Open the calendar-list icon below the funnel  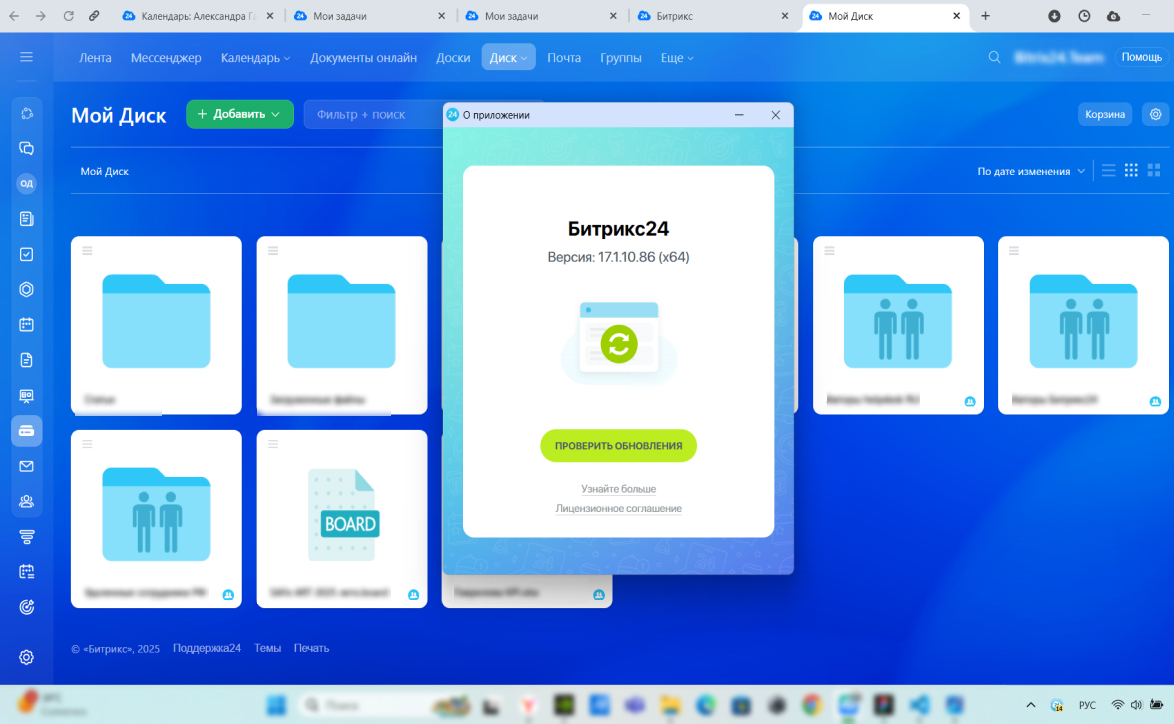(x=26, y=572)
